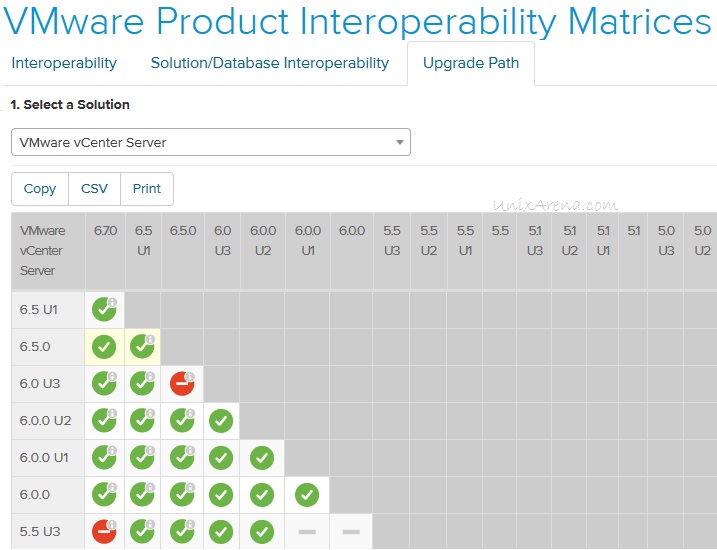Viewport: 717px width, 550px height.
Task: Click the VMware Product Interoperability Matrices title
Action: [358, 21]
